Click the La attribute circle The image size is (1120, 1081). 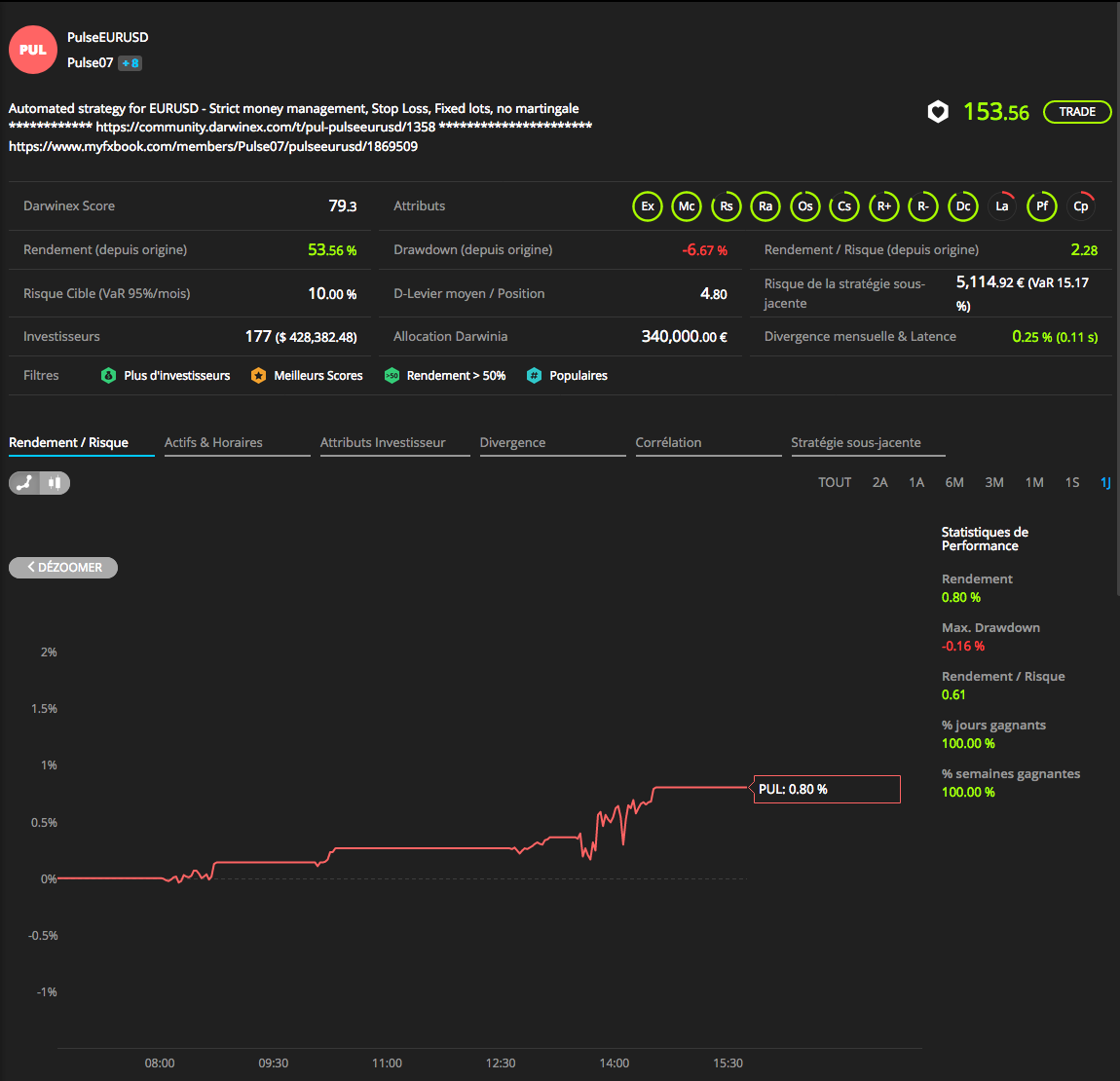click(1002, 206)
